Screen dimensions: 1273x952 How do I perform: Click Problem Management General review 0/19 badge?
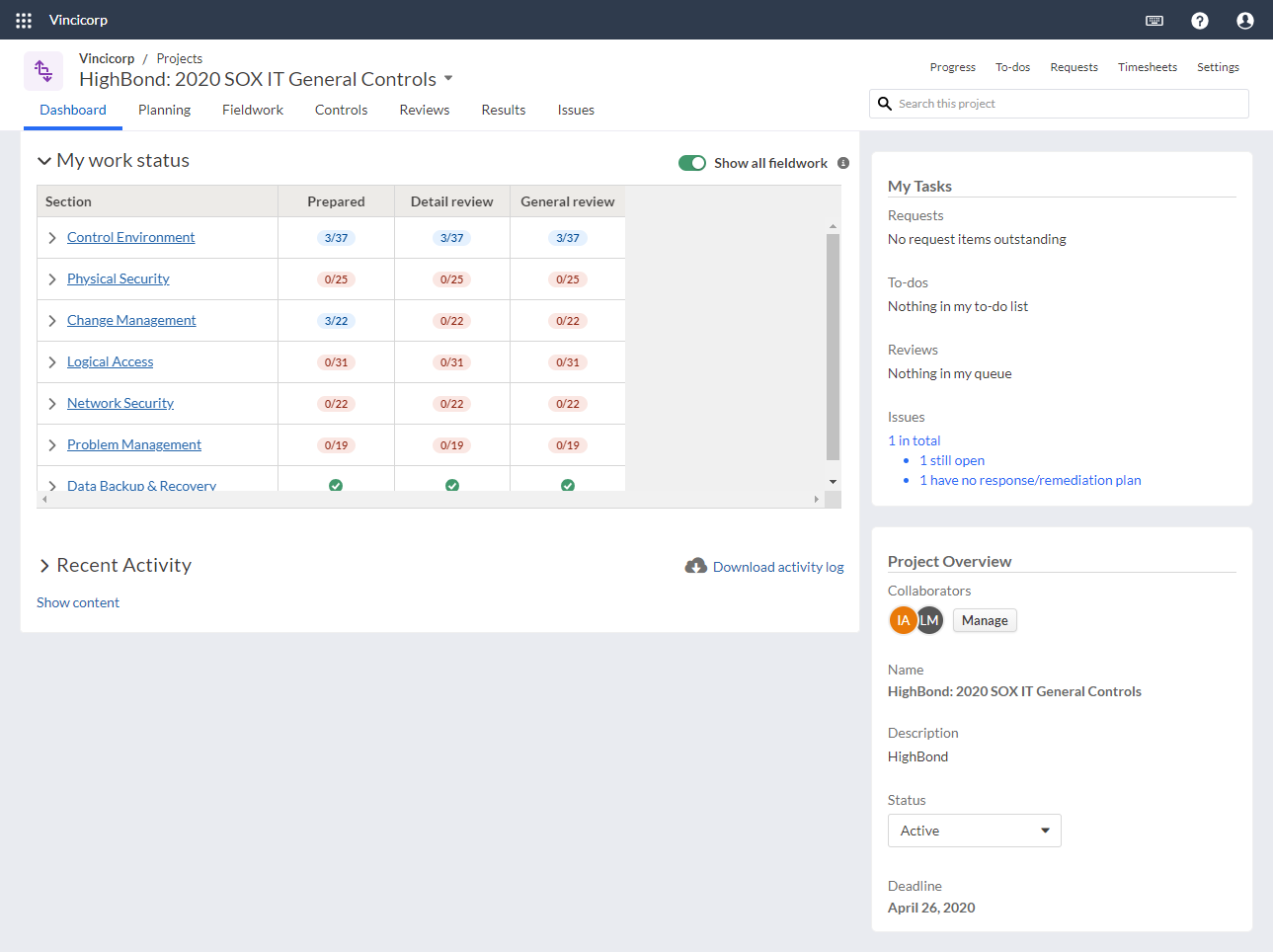pos(568,445)
